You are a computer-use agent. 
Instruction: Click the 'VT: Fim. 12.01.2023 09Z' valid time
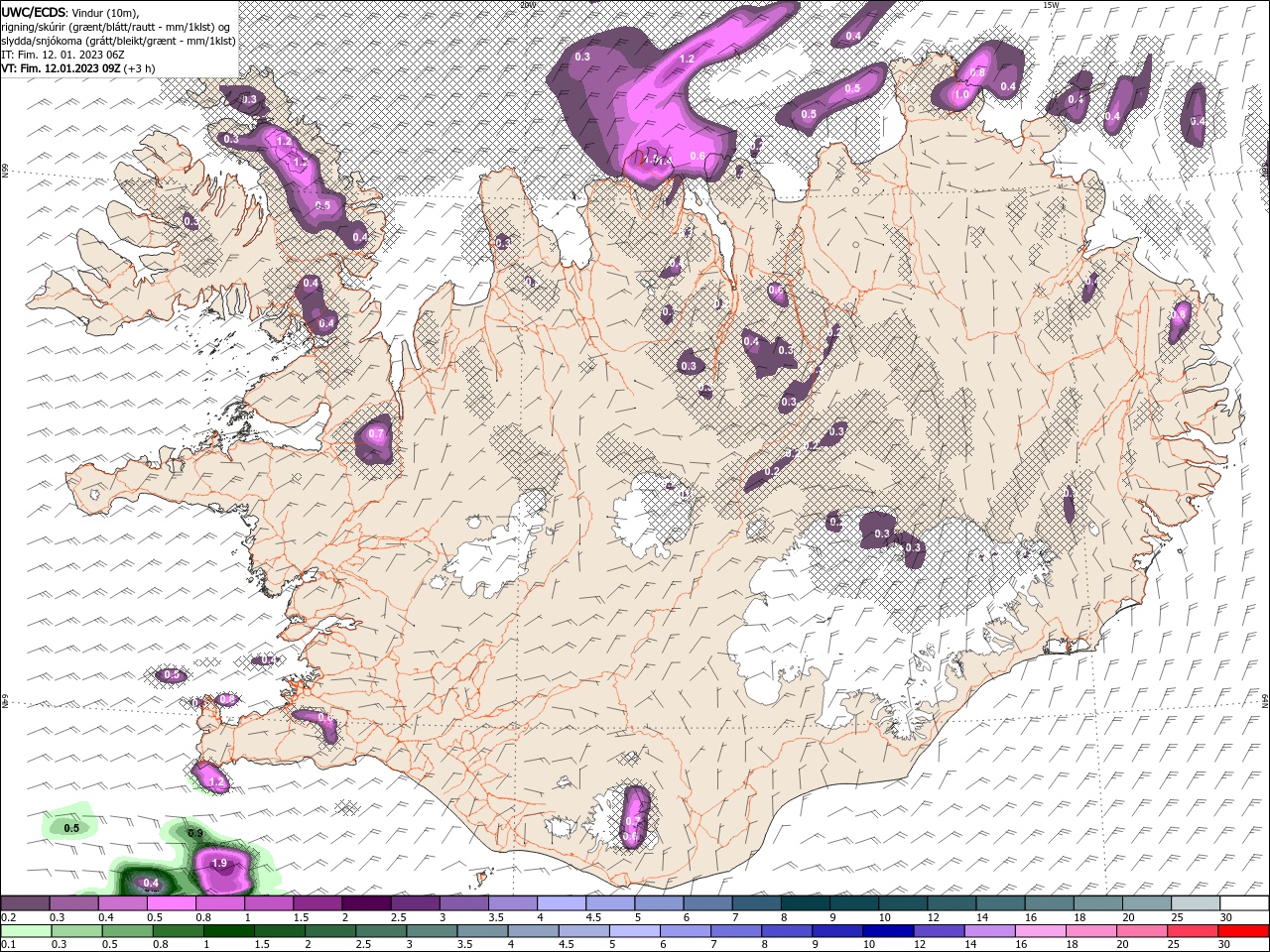click(x=61, y=68)
